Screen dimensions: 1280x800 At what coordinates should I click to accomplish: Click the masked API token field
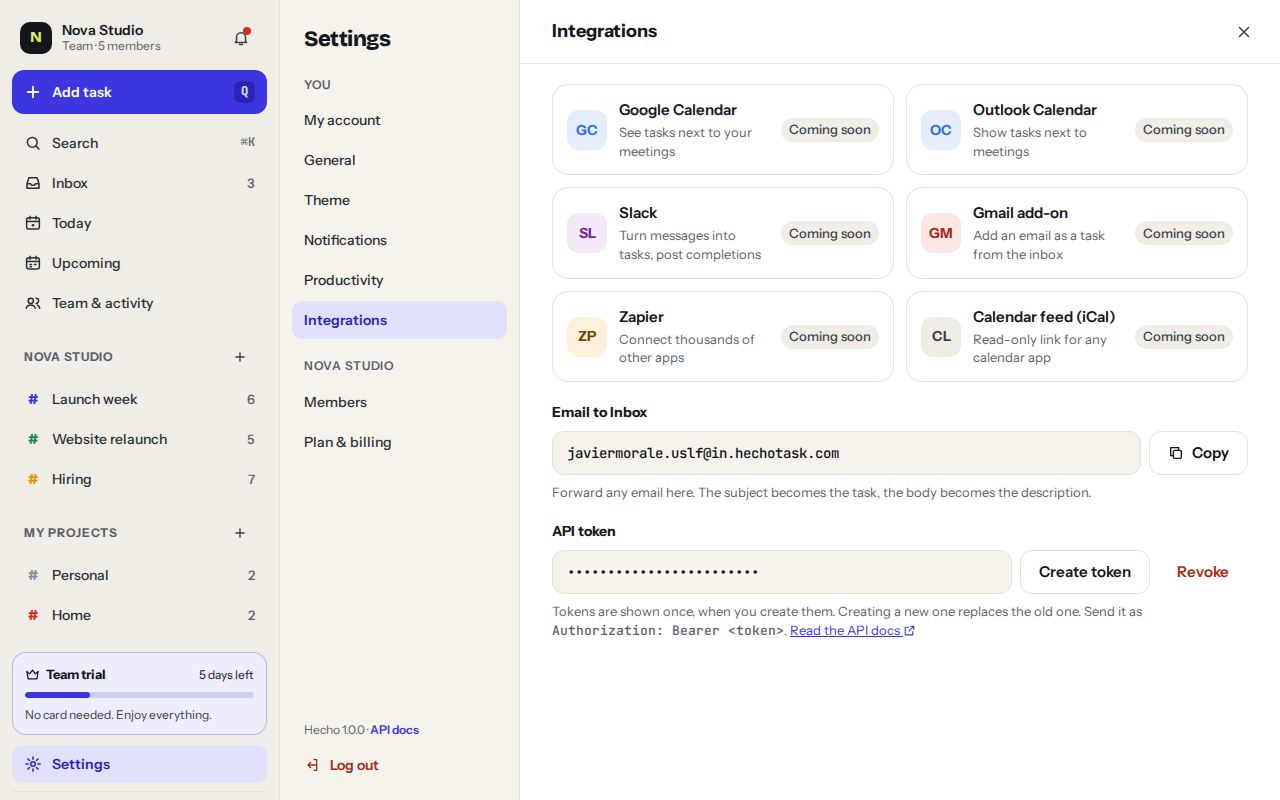782,572
